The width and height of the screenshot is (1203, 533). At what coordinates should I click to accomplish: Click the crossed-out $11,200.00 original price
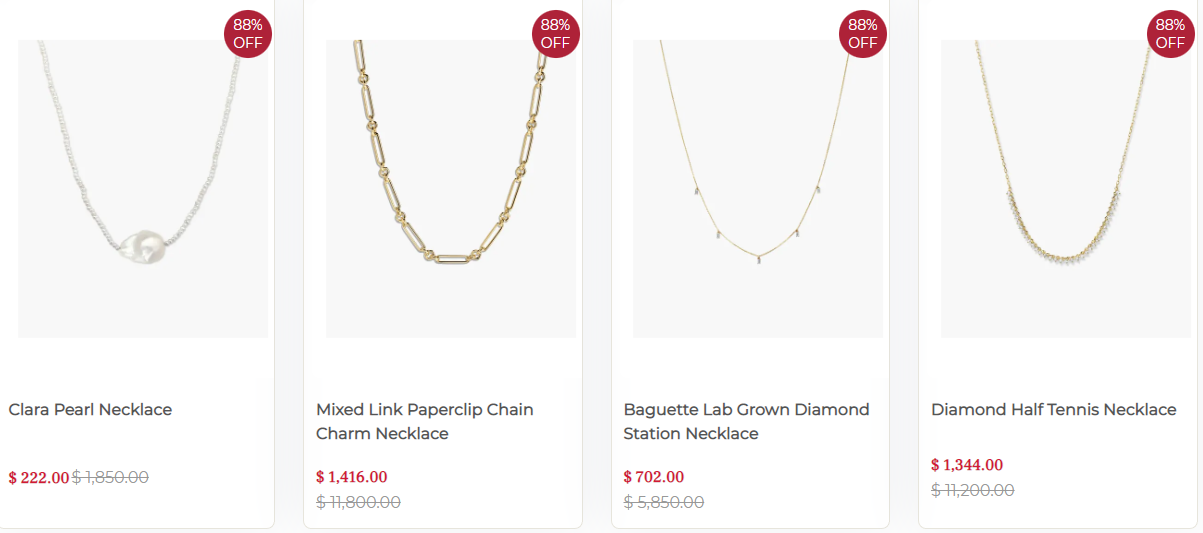[972, 490]
